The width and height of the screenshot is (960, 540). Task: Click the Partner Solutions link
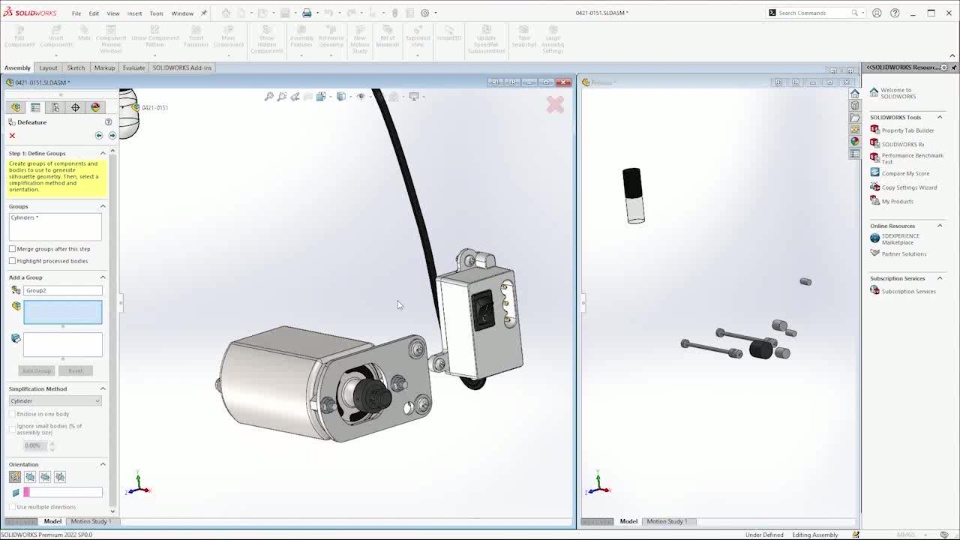(x=904, y=254)
